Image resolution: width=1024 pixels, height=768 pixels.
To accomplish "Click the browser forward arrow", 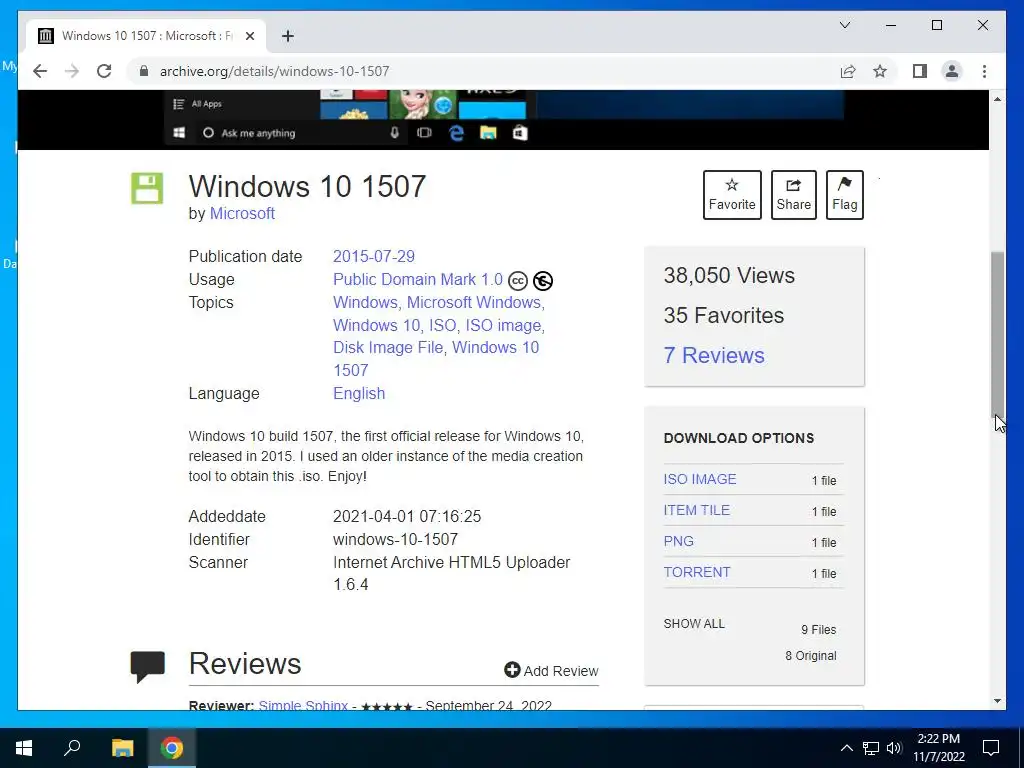I will click(x=72, y=71).
